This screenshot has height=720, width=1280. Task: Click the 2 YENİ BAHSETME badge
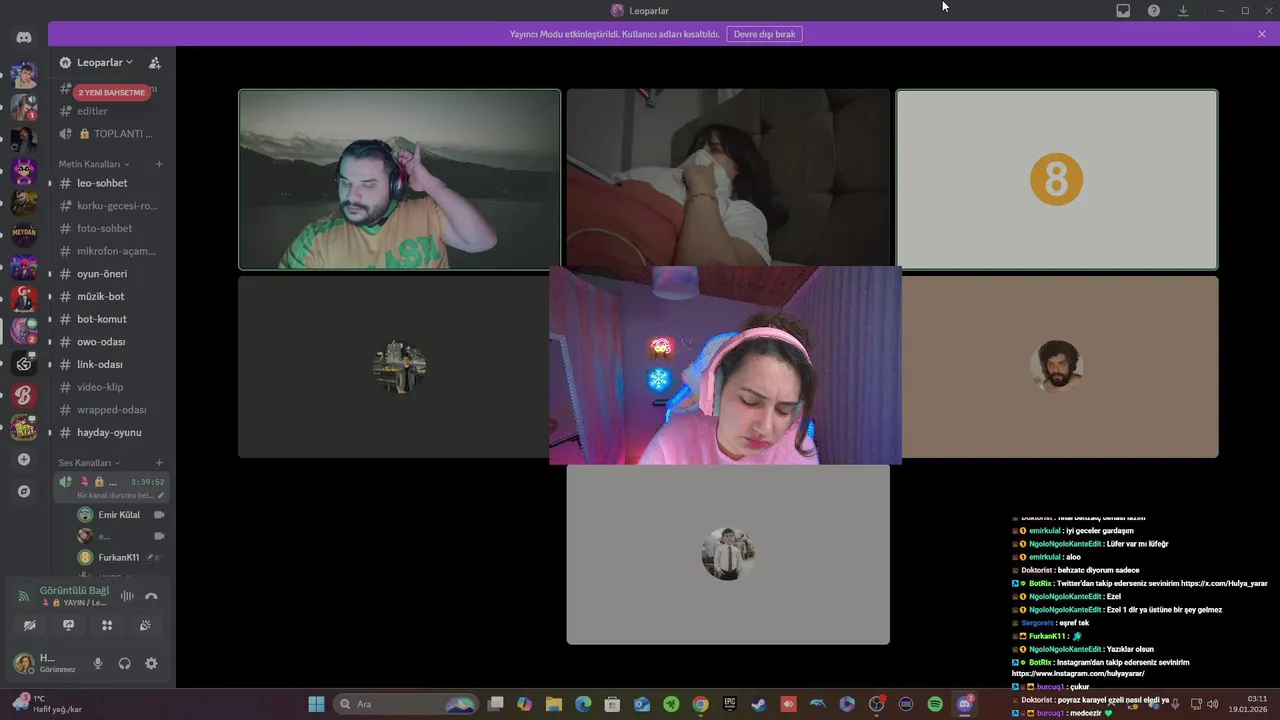[x=112, y=92]
